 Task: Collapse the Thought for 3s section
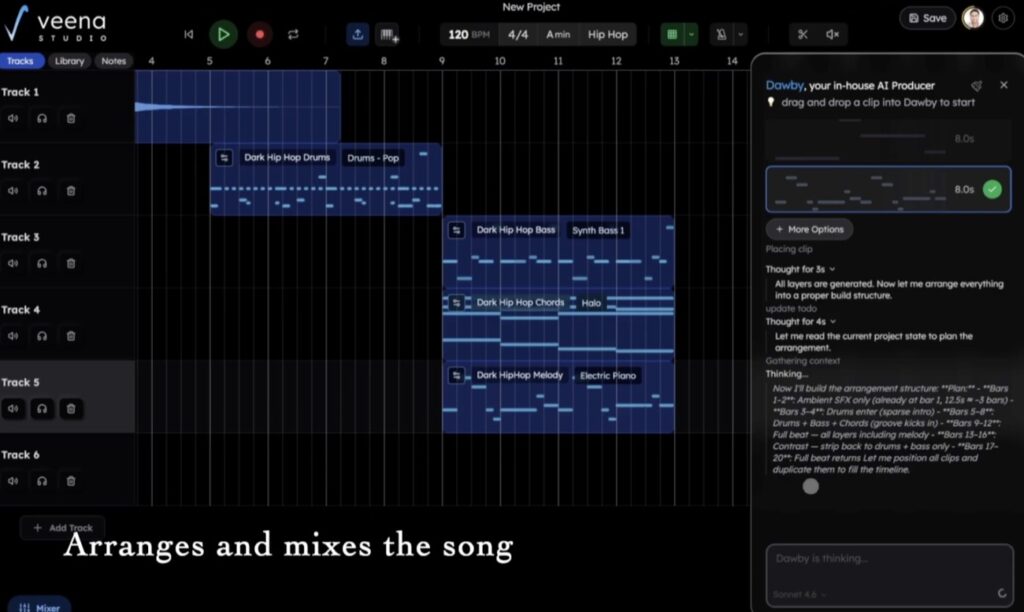[800, 269]
